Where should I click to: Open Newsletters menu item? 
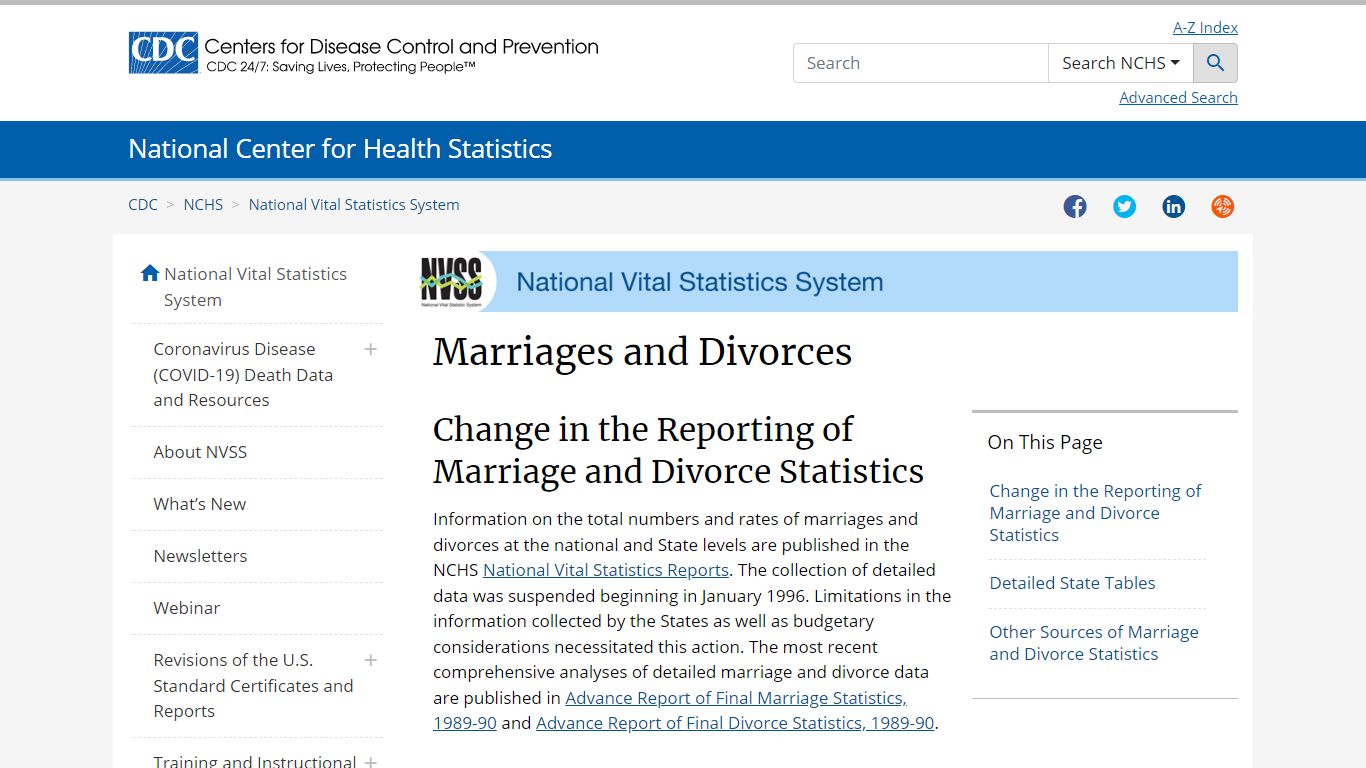tap(200, 556)
